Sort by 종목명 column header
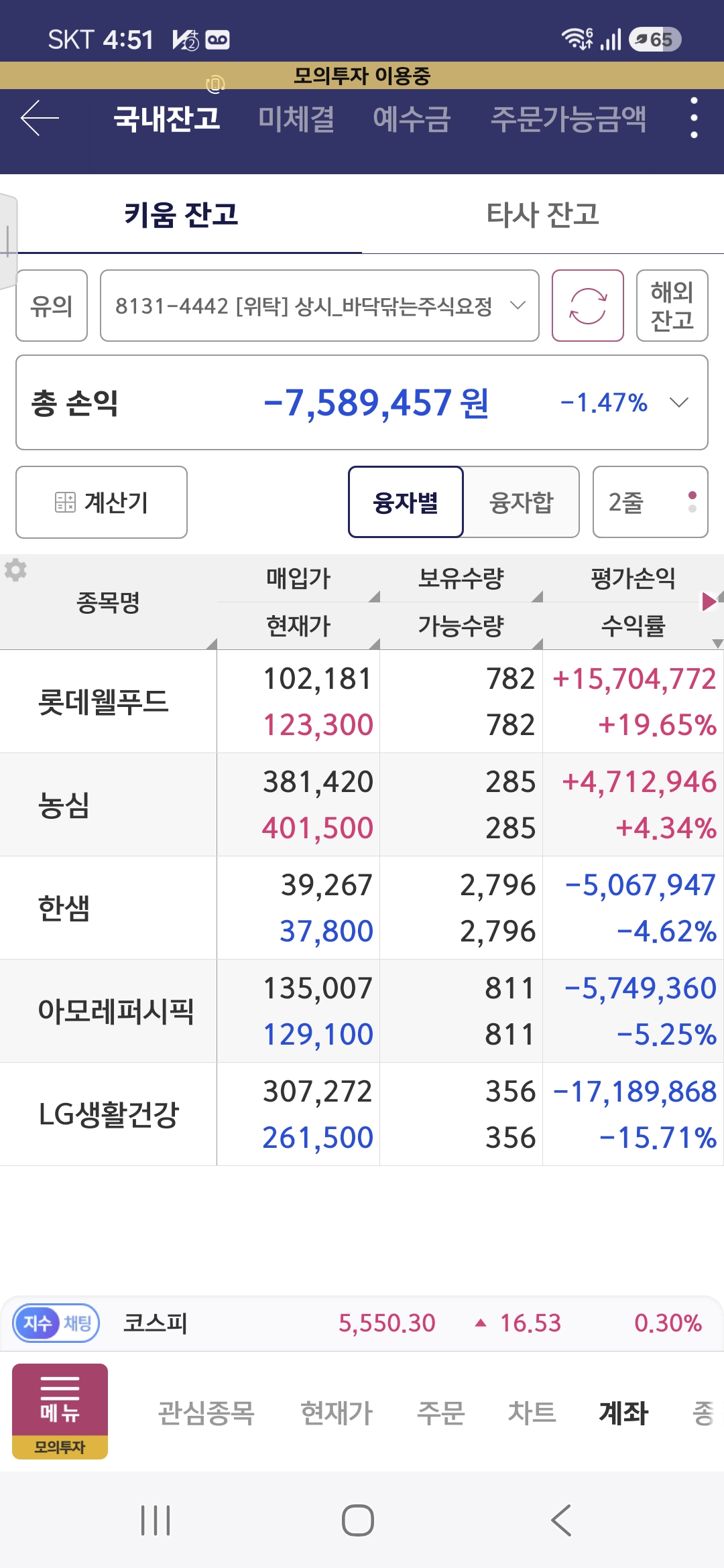Viewport: 724px width, 1568px height. [108, 602]
